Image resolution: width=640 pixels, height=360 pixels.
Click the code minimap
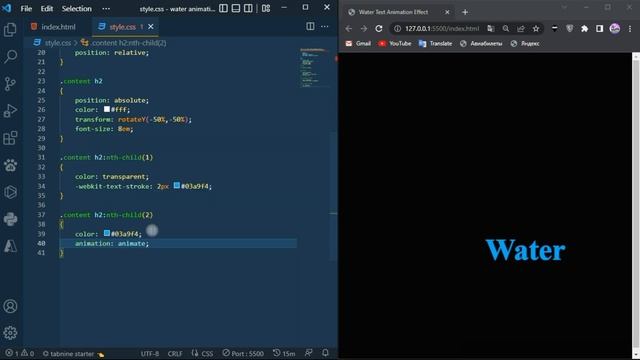tap(314, 68)
